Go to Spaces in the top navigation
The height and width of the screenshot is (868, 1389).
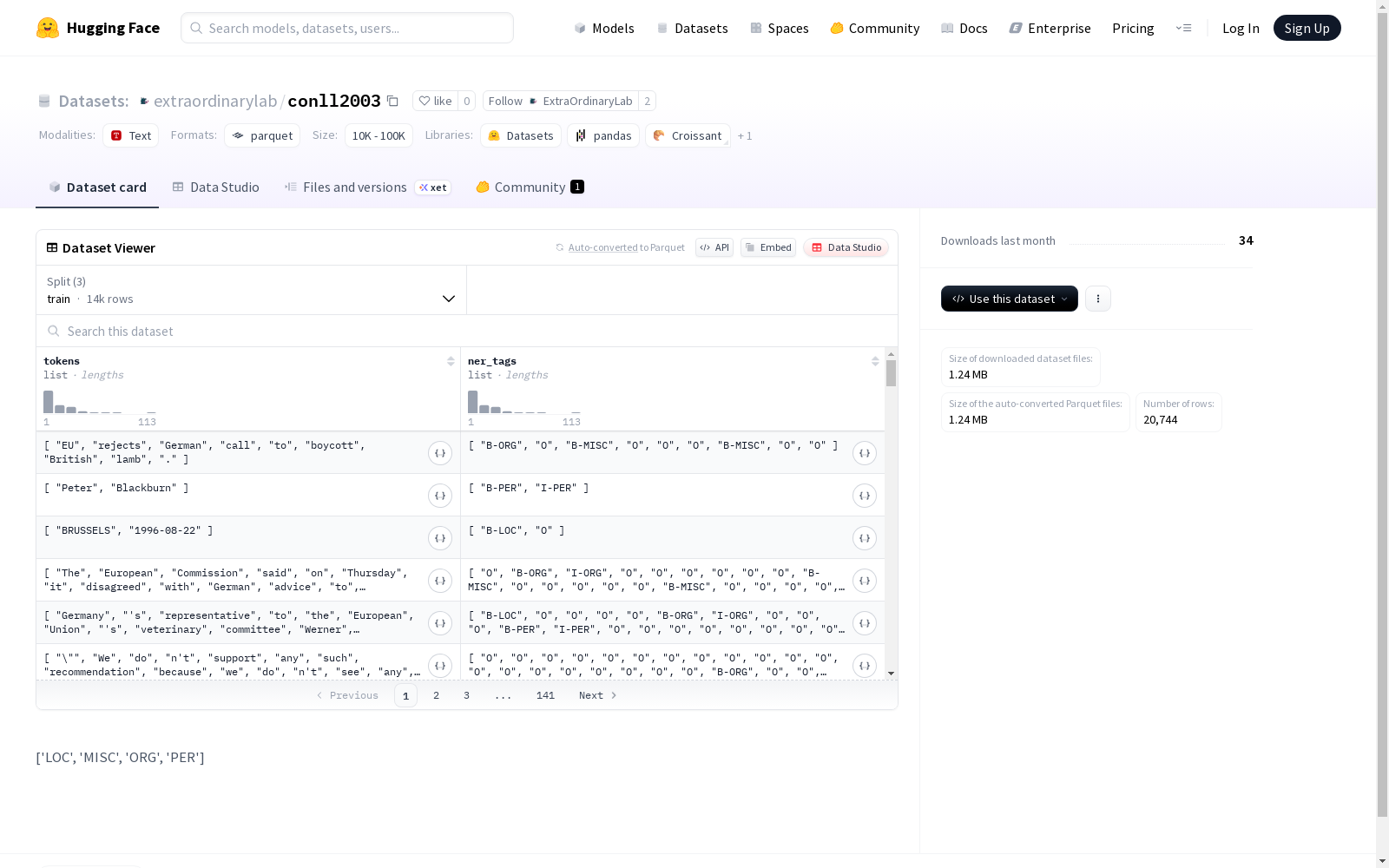coord(780,28)
